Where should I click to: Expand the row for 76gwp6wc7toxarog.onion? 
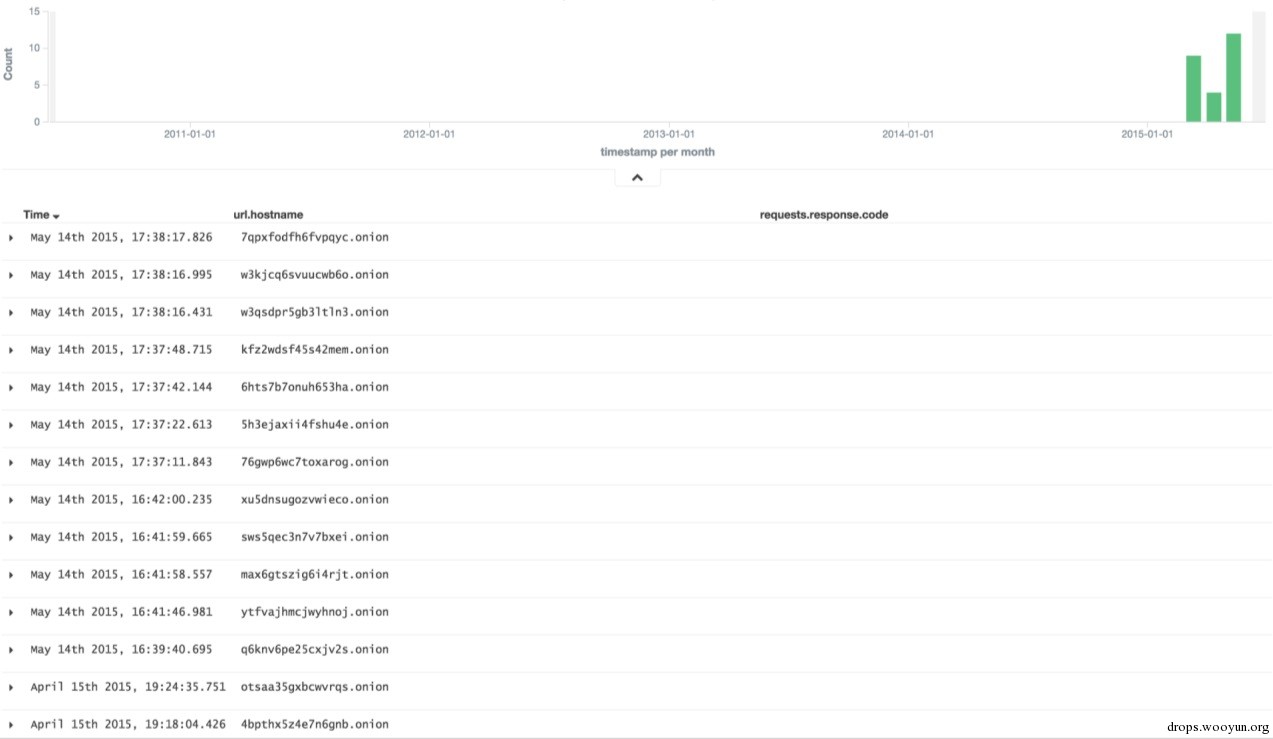click(x=11, y=463)
